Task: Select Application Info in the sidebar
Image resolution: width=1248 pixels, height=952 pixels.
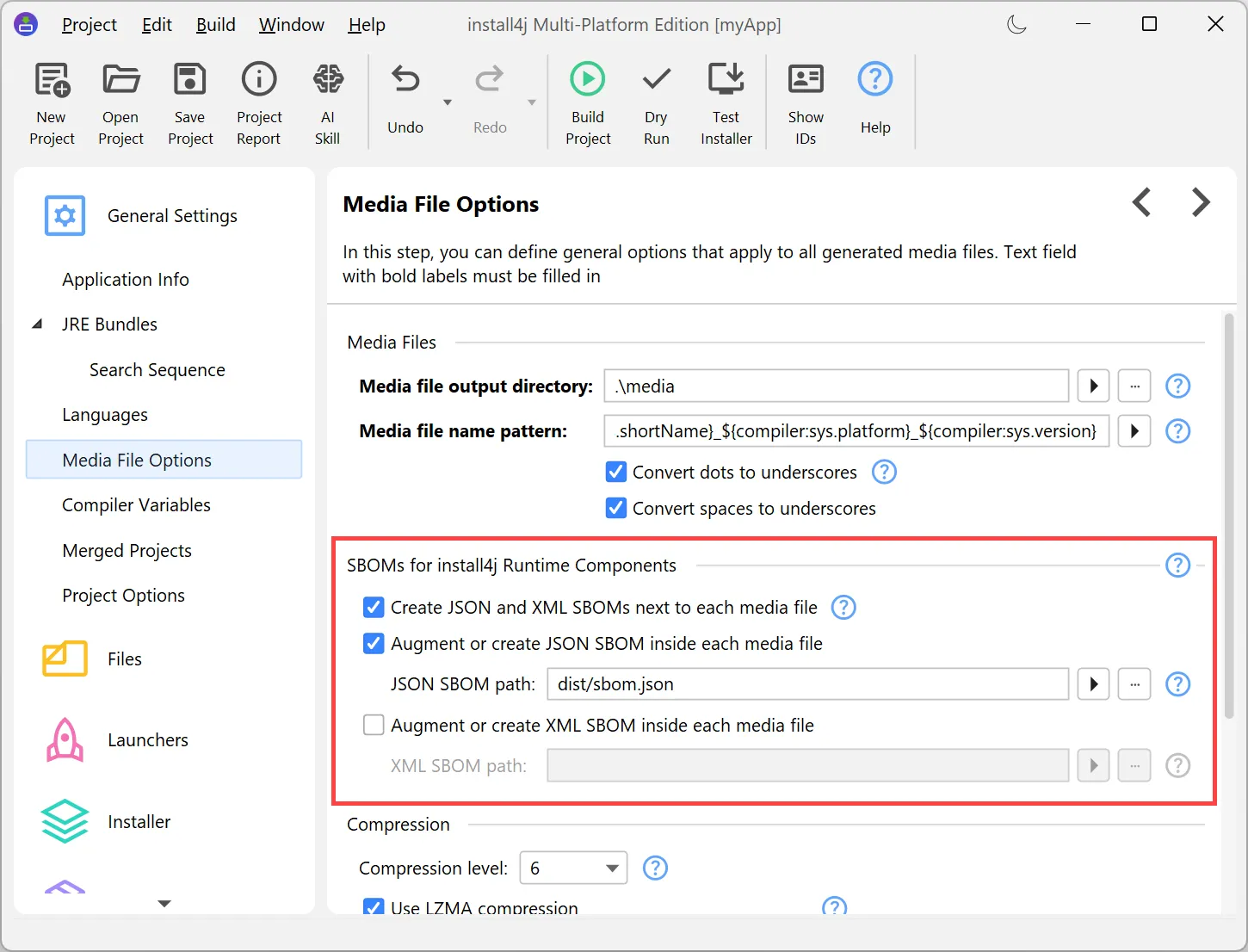Action: pos(126,280)
